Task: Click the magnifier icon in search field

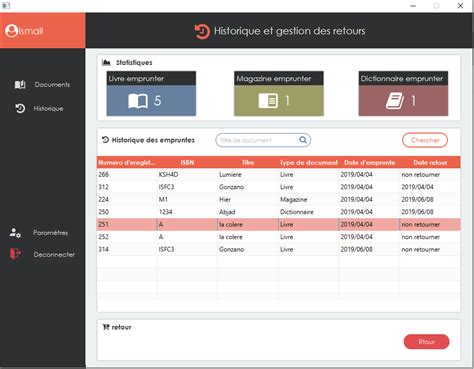Action: pyautogui.click(x=303, y=140)
